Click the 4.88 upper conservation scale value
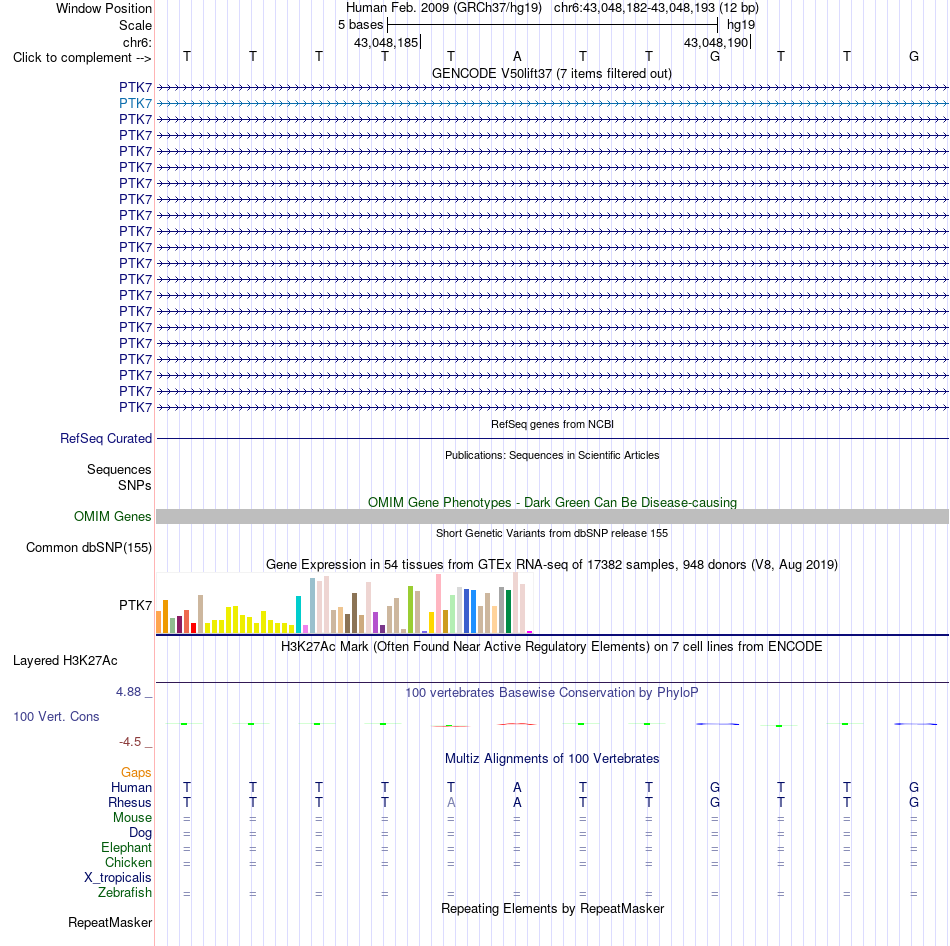This screenshot has width=950, height=946. coord(128,691)
